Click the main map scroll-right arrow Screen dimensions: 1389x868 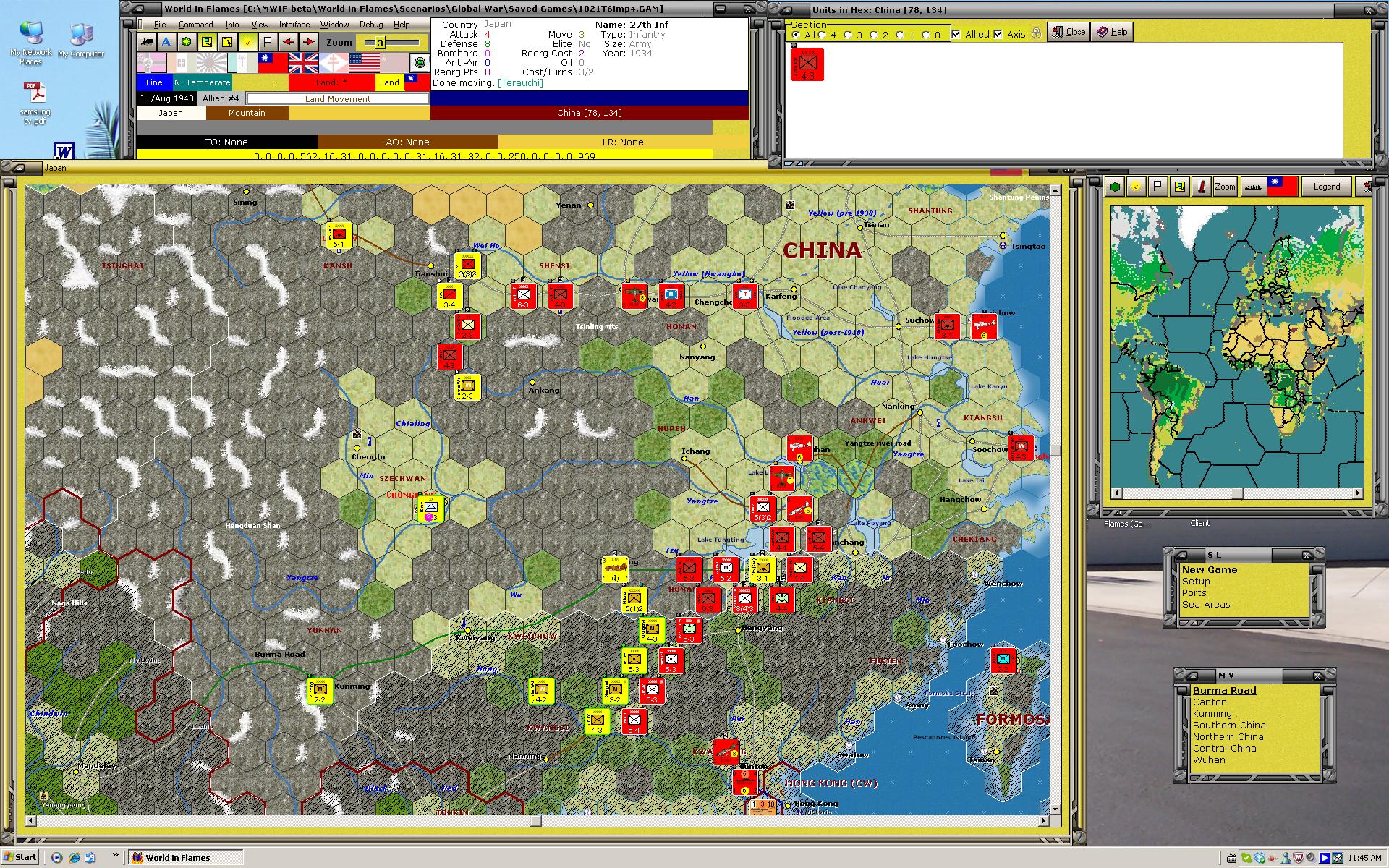click(x=1043, y=821)
